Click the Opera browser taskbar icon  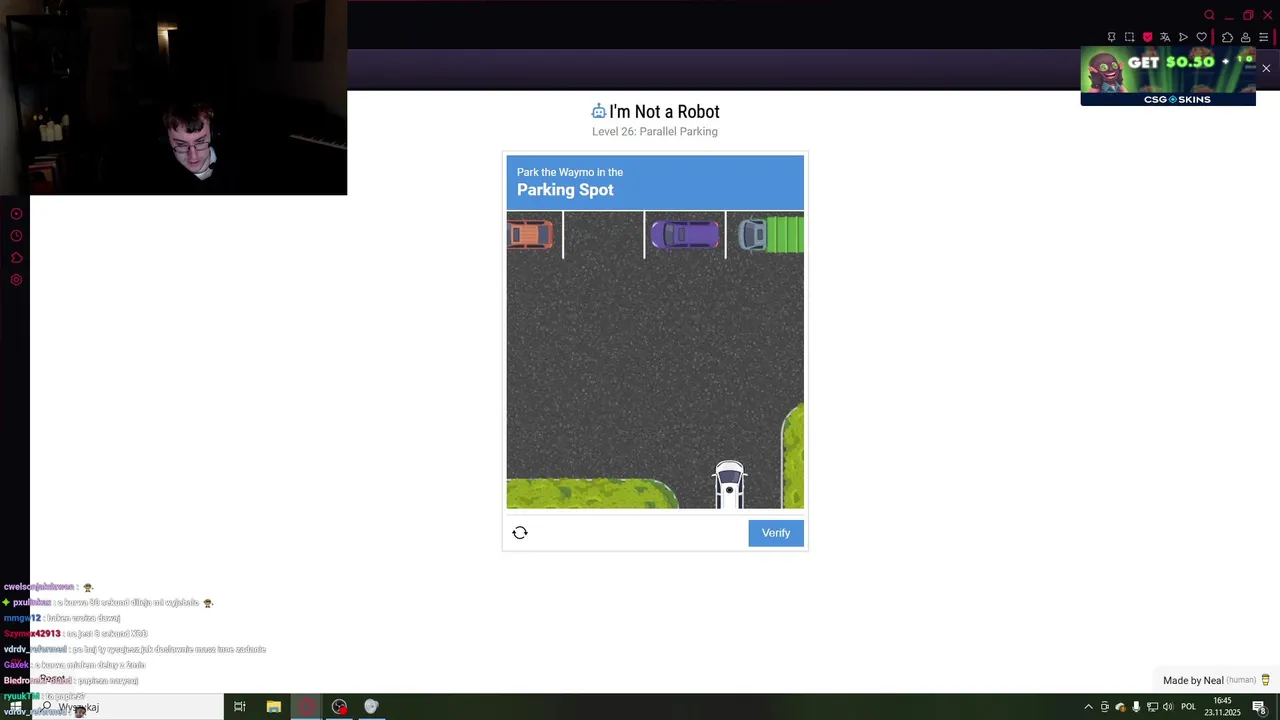point(307,707)
